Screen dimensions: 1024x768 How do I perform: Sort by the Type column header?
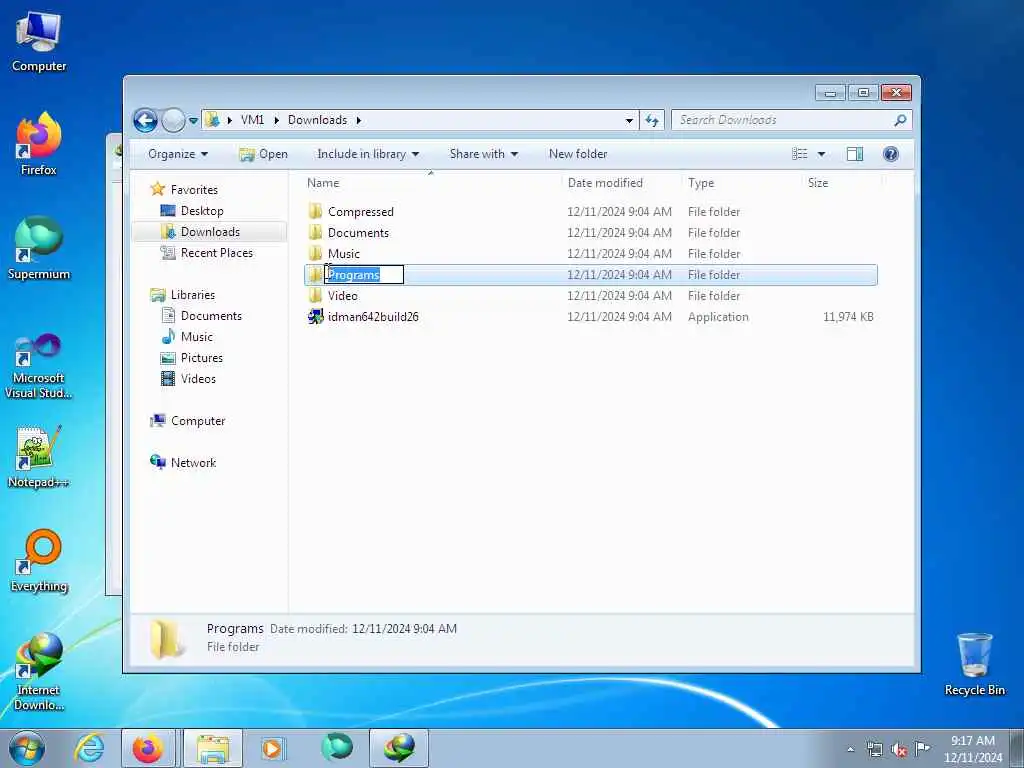(742, 183)
